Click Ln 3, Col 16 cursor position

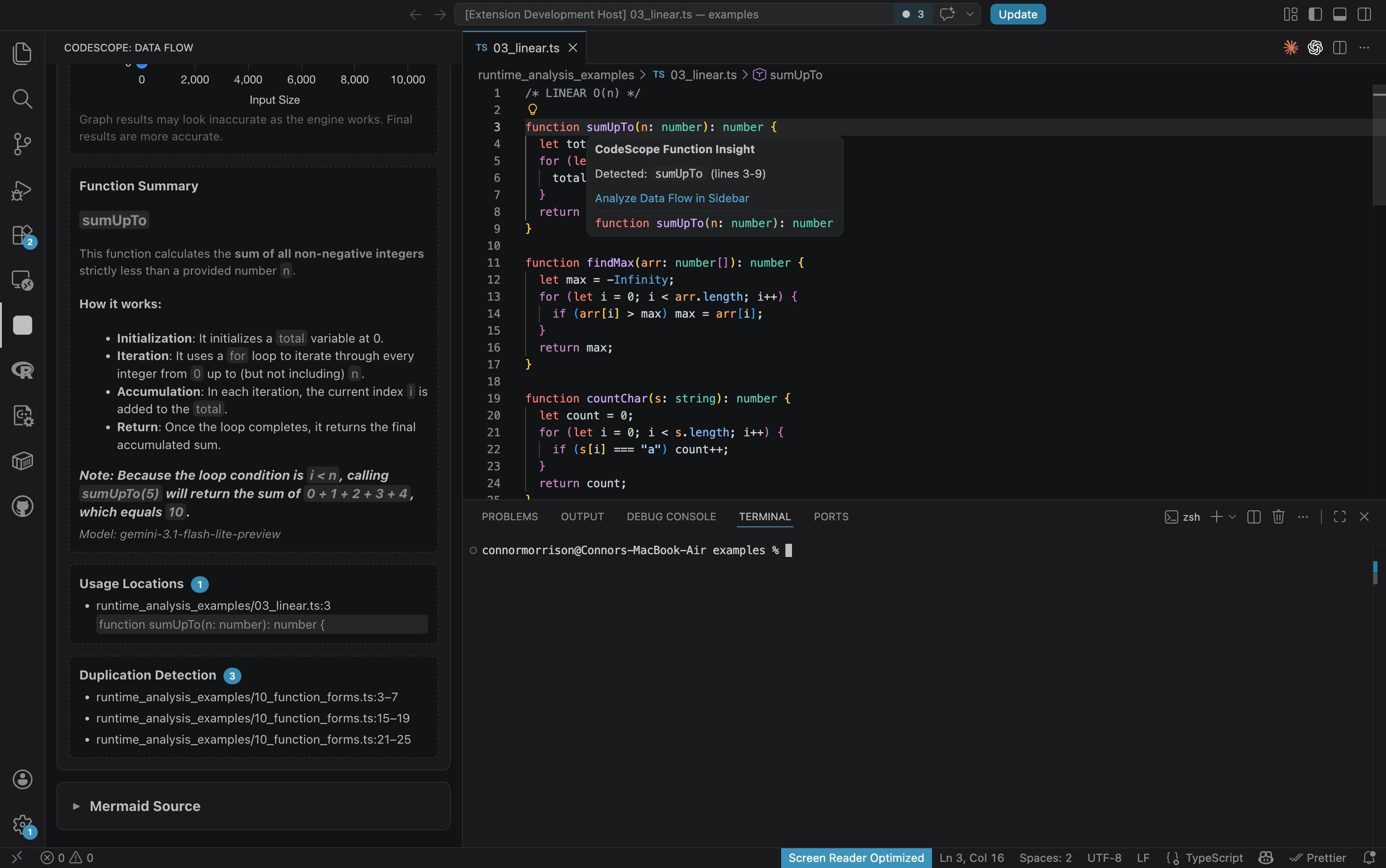coord(972,858)
